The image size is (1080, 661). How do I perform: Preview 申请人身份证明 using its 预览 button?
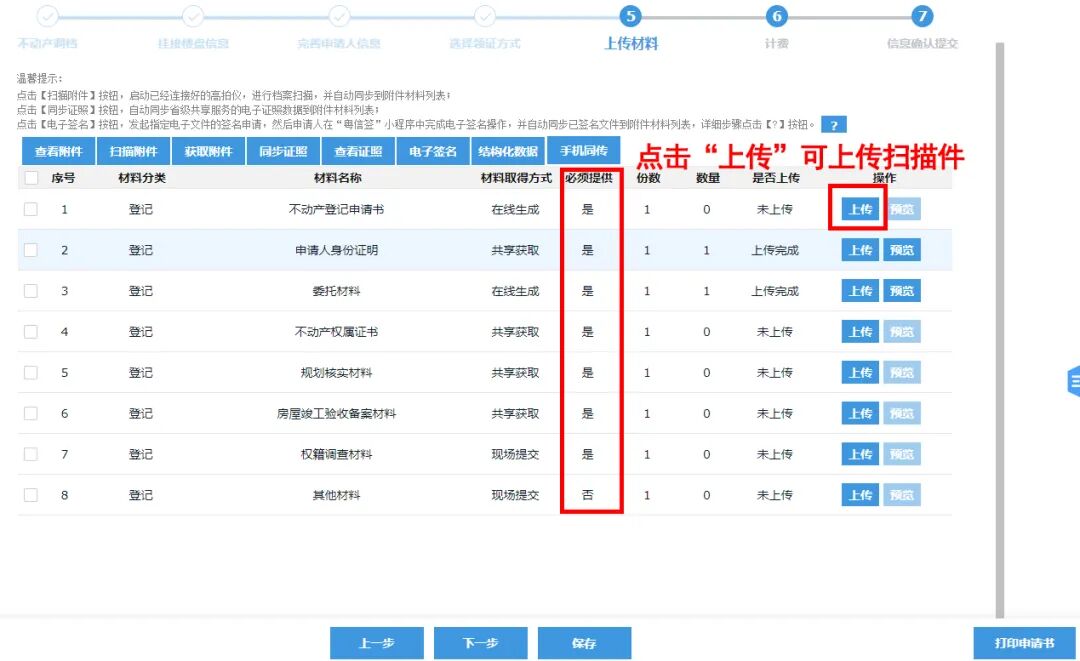pyautogui.click(x=903, y=249)
